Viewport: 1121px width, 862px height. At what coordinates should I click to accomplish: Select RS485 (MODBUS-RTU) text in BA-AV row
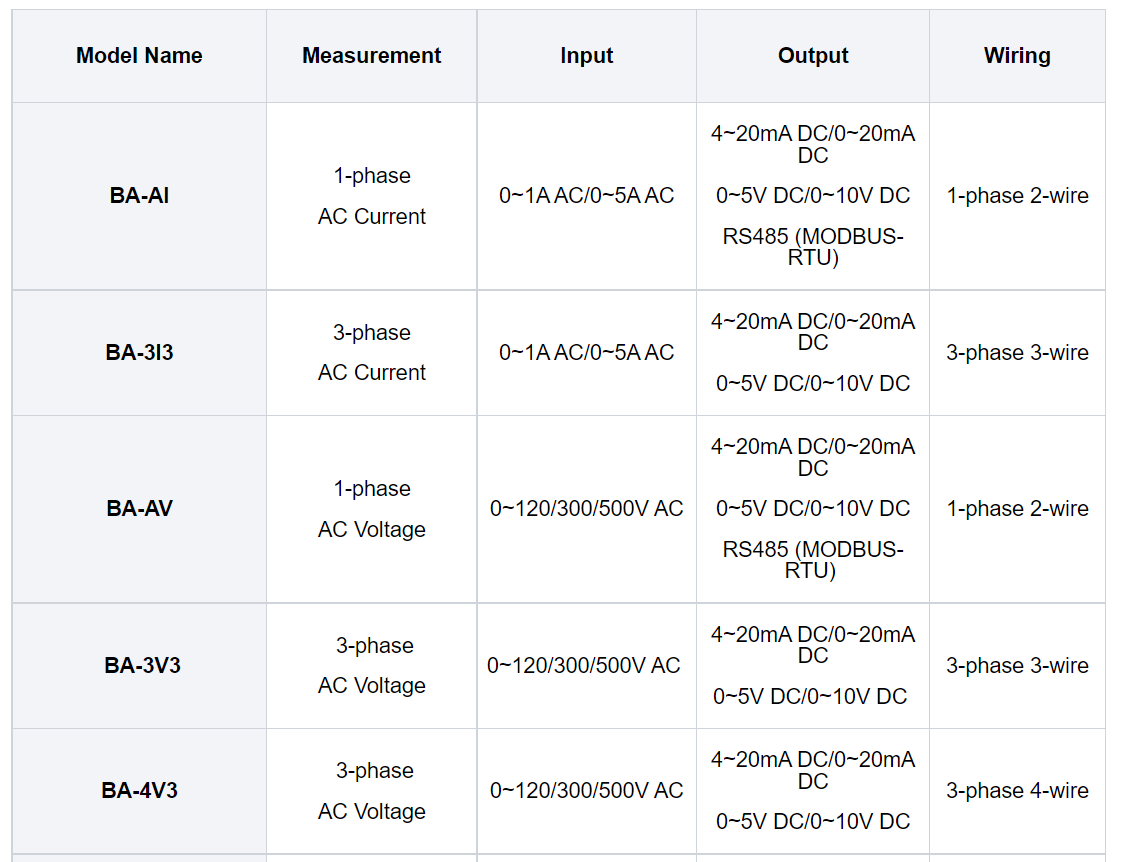tap(813, 560)
